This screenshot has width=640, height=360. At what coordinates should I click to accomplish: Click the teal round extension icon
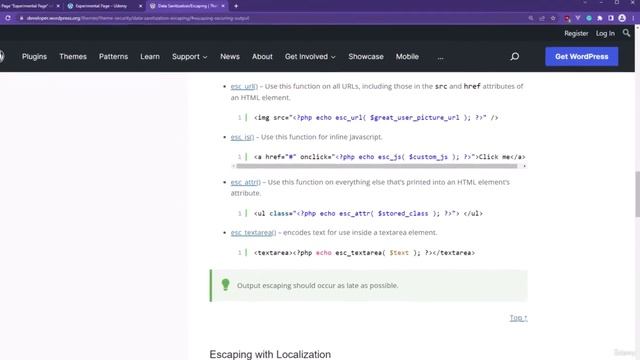[x=589, y=18]
